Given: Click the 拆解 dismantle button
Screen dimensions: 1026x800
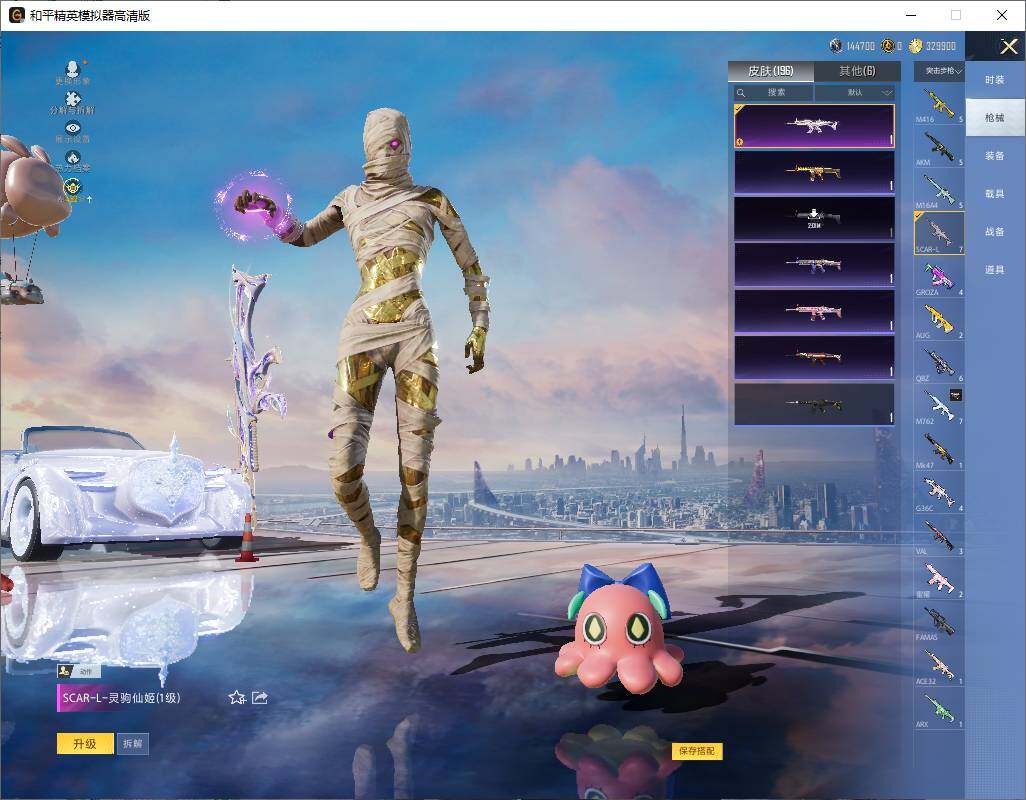Looking at the screenshot, I should [x=133, y=744].
